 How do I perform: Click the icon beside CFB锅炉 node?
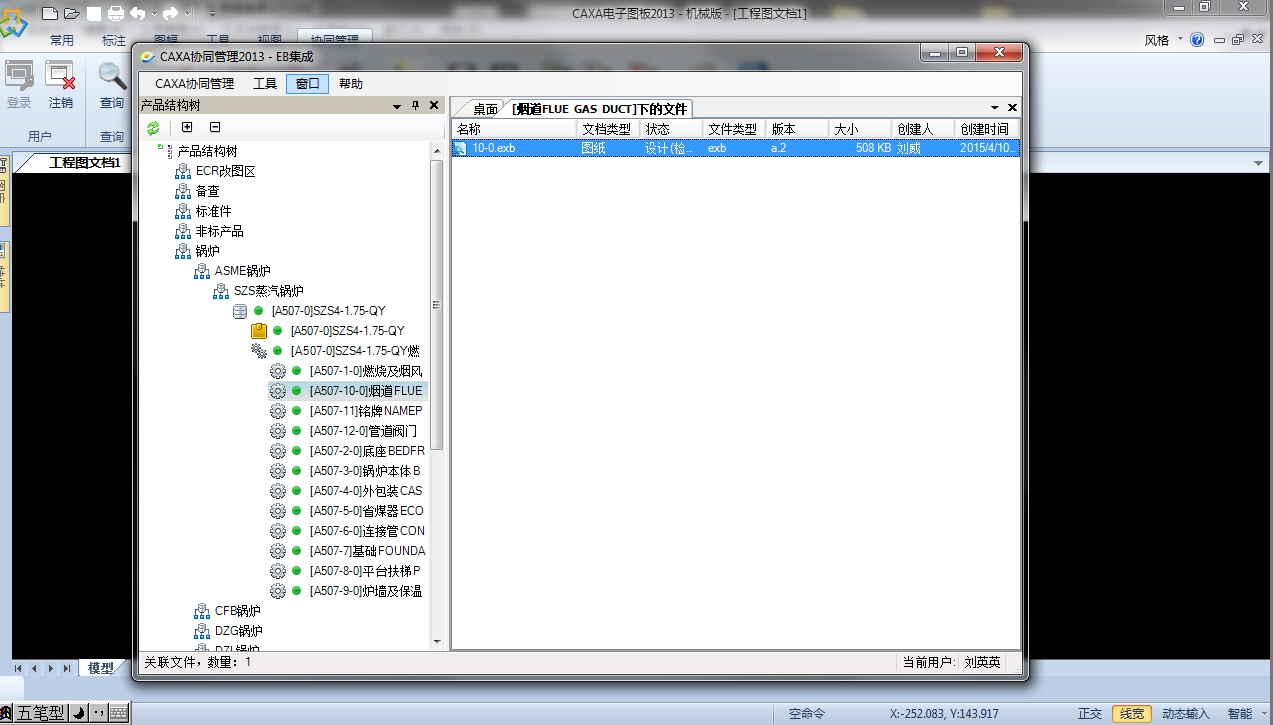click(201, 611)
